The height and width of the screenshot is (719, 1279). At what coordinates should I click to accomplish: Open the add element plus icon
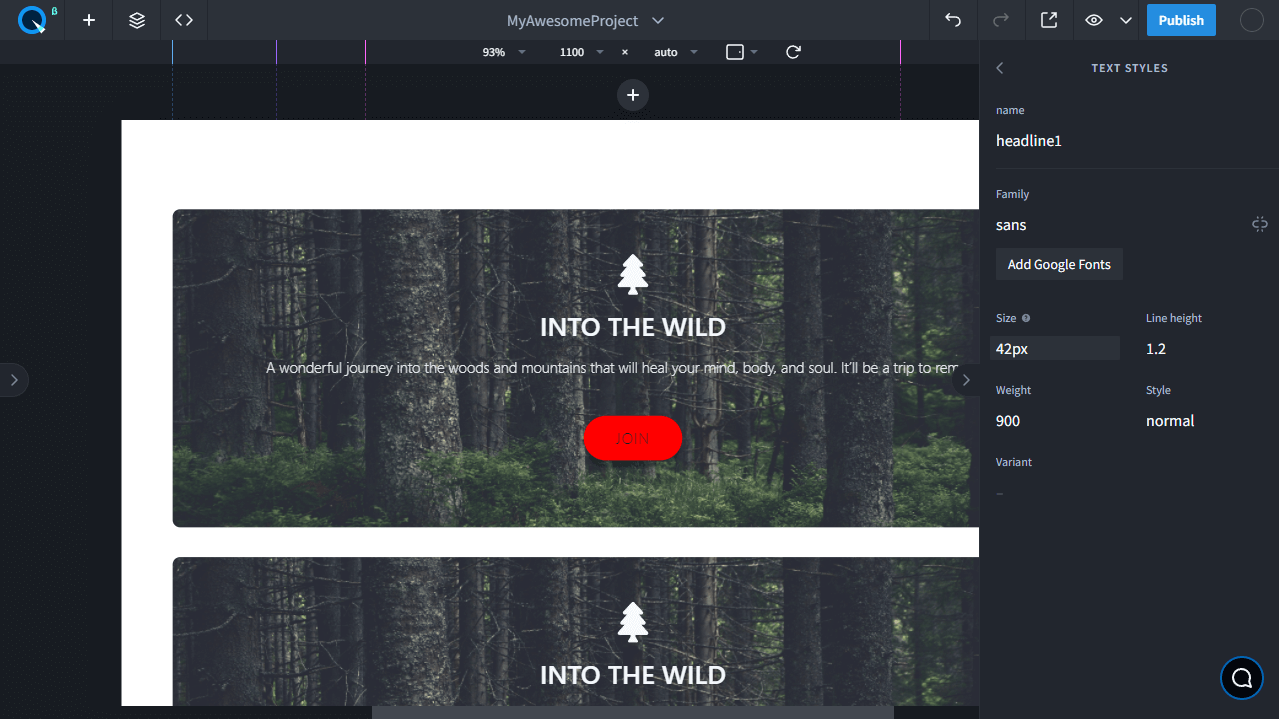point(89,20)
